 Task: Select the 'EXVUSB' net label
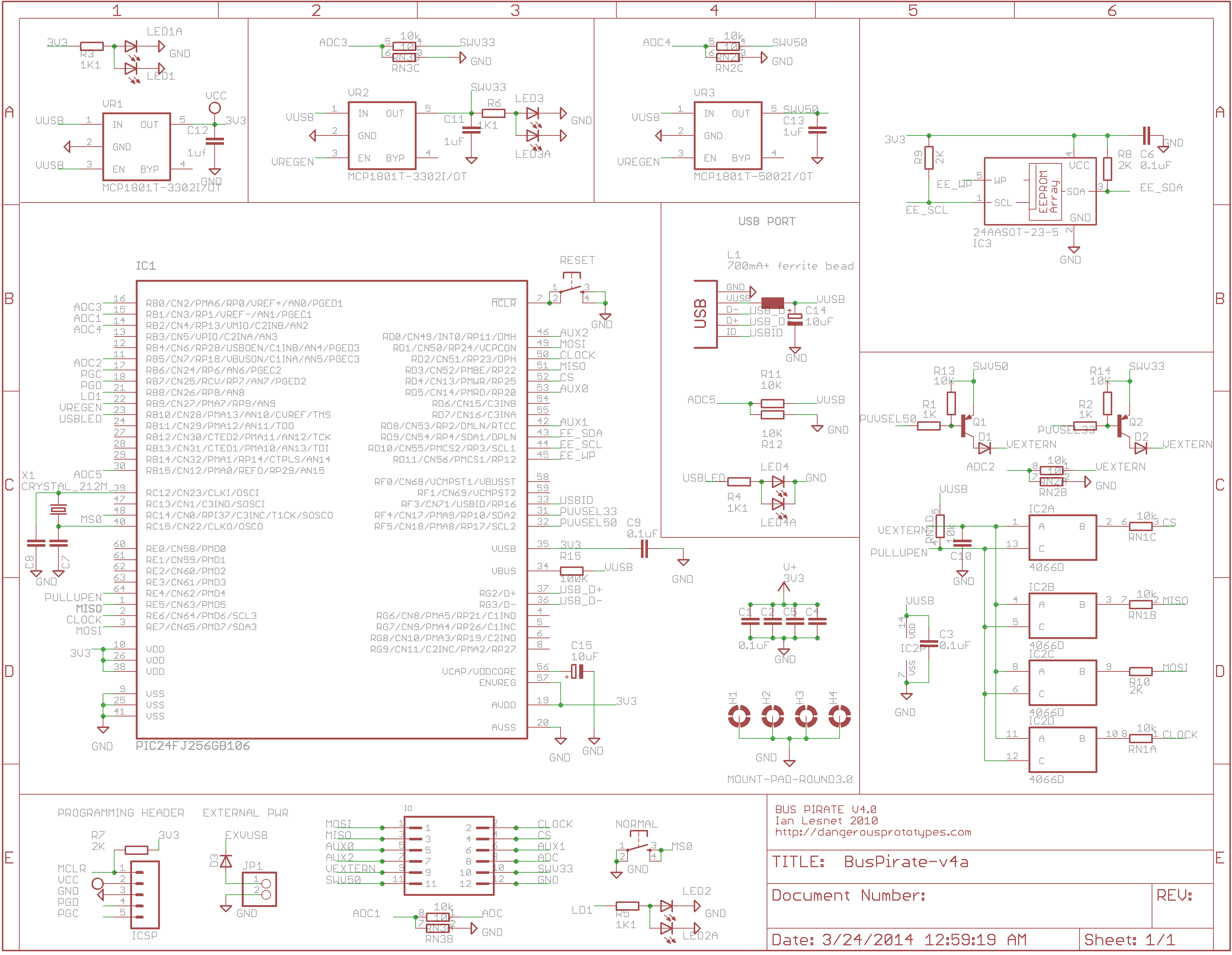[x=246, y=835]
